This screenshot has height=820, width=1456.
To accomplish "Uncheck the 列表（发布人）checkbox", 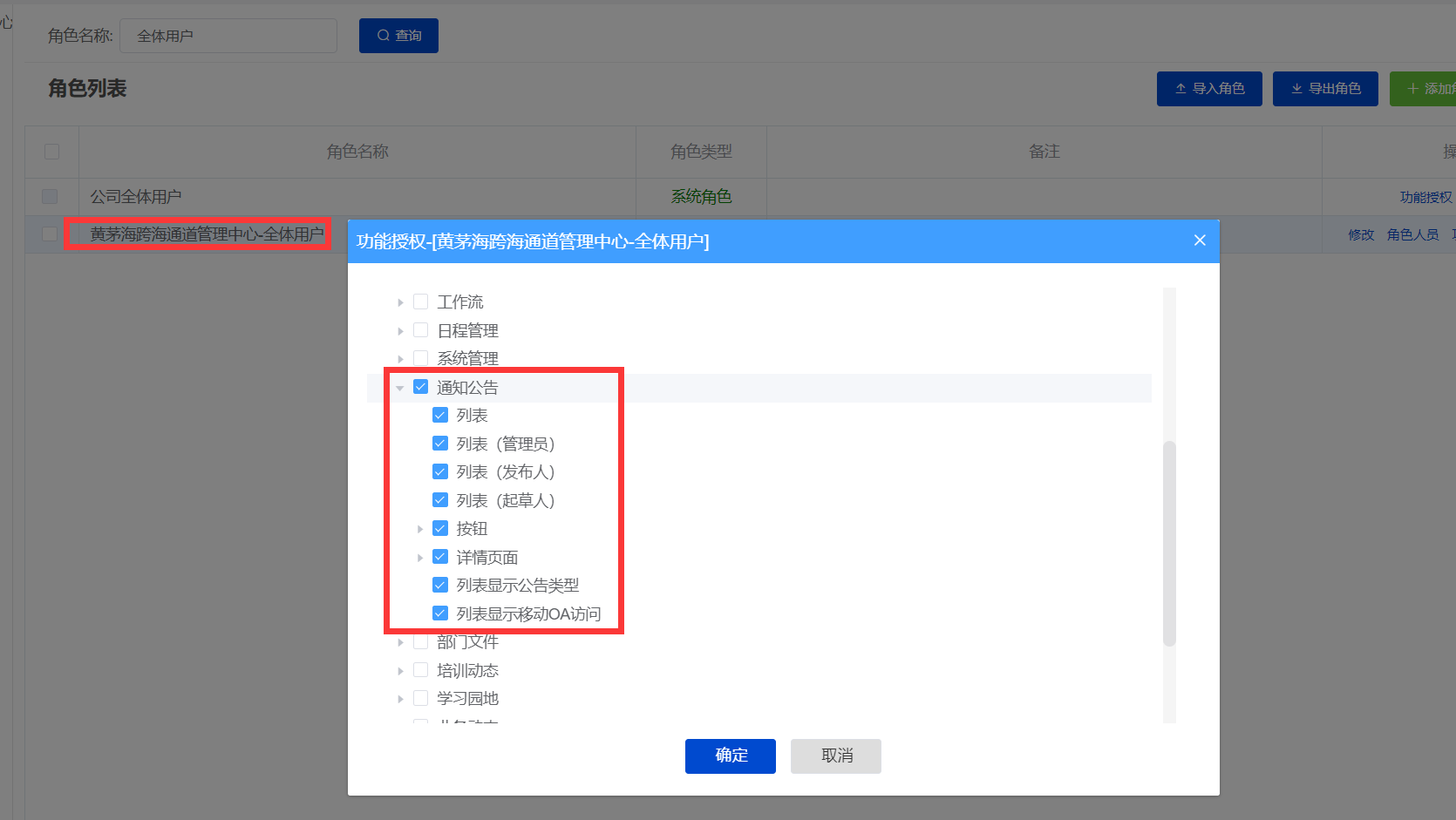I will 440,471.
